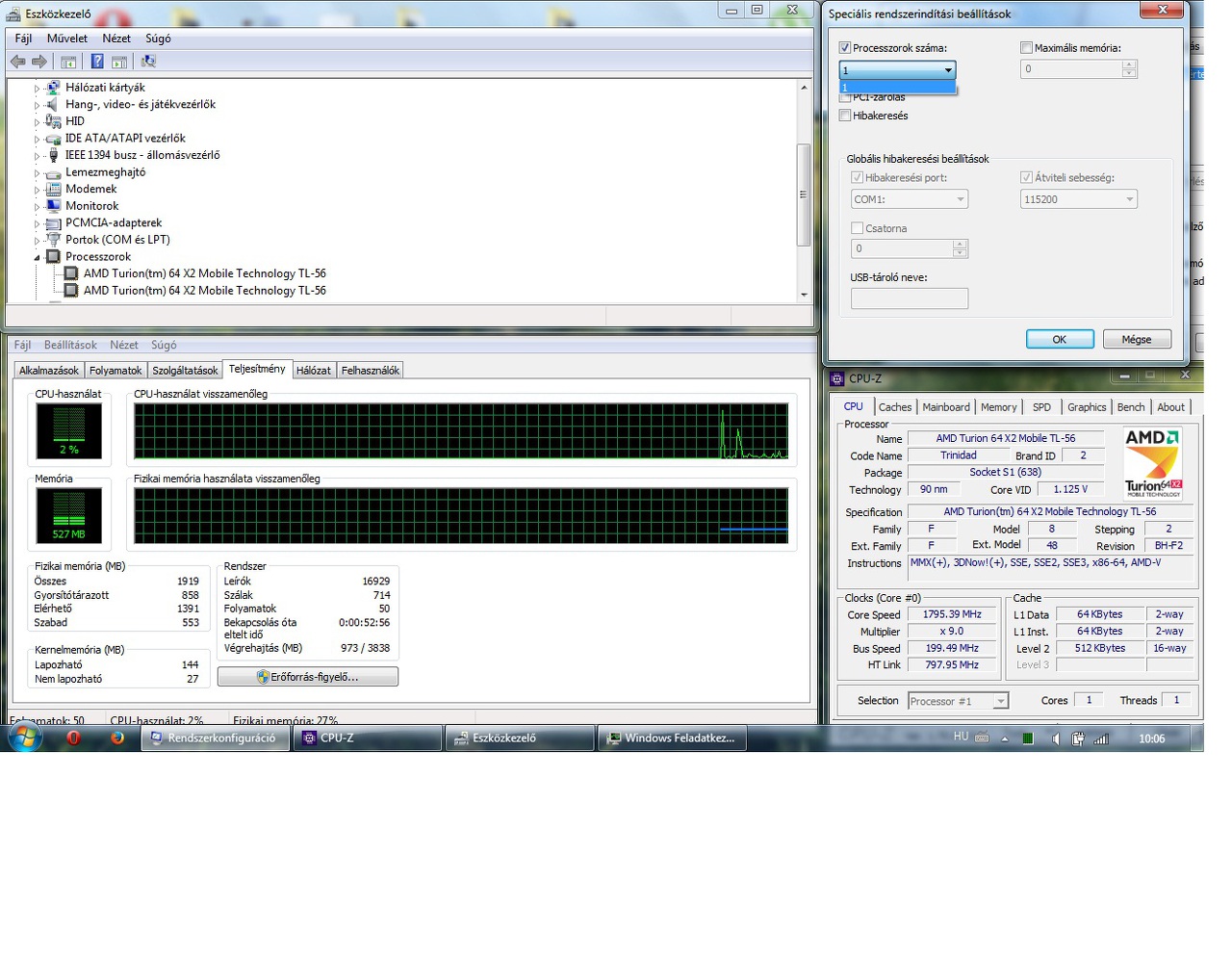Image resolution: width=1232 pixels, height=959 pixels.
Task: Click the IDE ATA/ATAPI vezérlők icon
Action: pyautogui.click(x=54, y=139)
